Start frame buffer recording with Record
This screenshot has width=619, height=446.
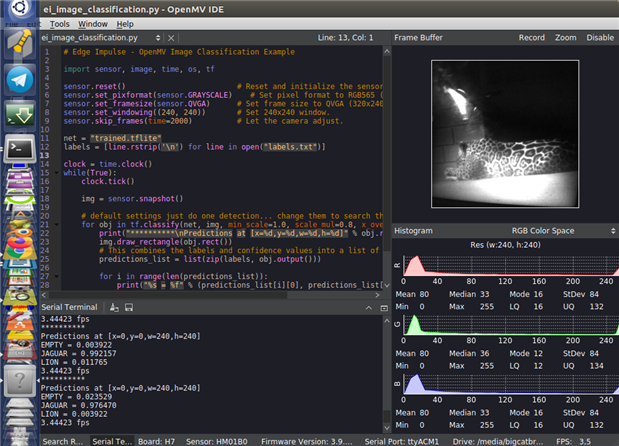point(531,37)
